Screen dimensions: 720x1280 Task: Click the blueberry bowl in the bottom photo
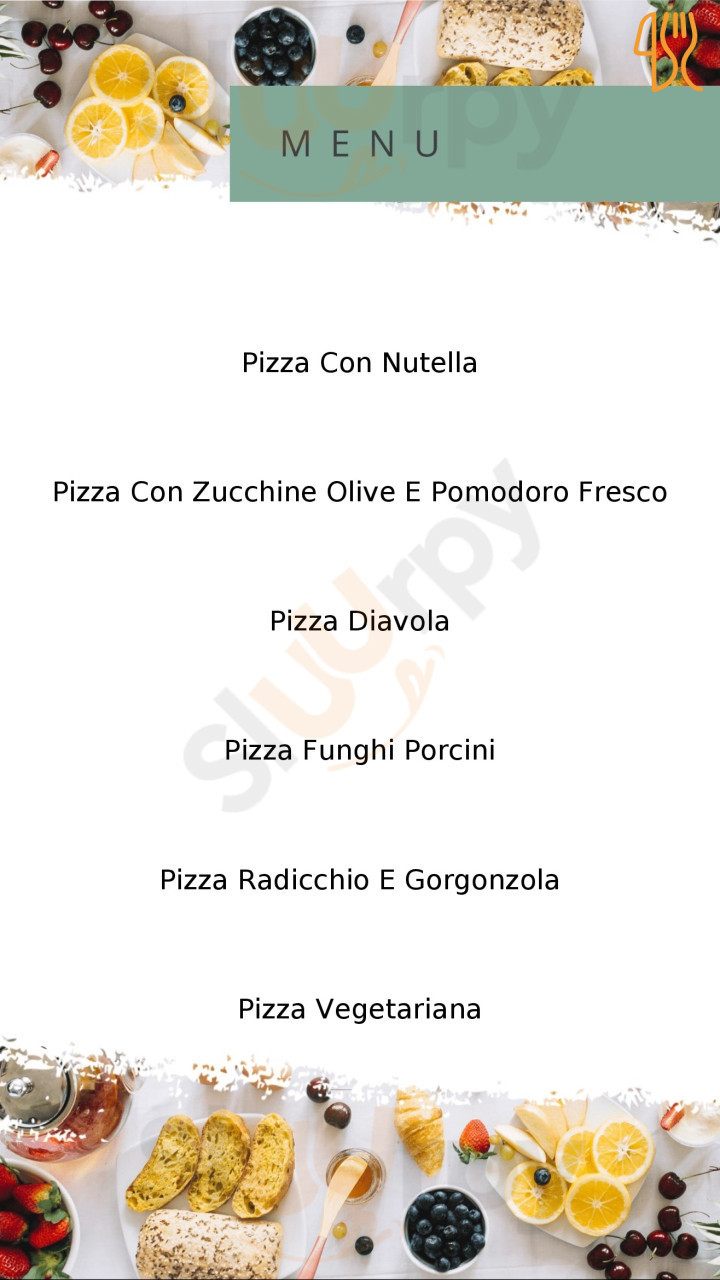444,1227
